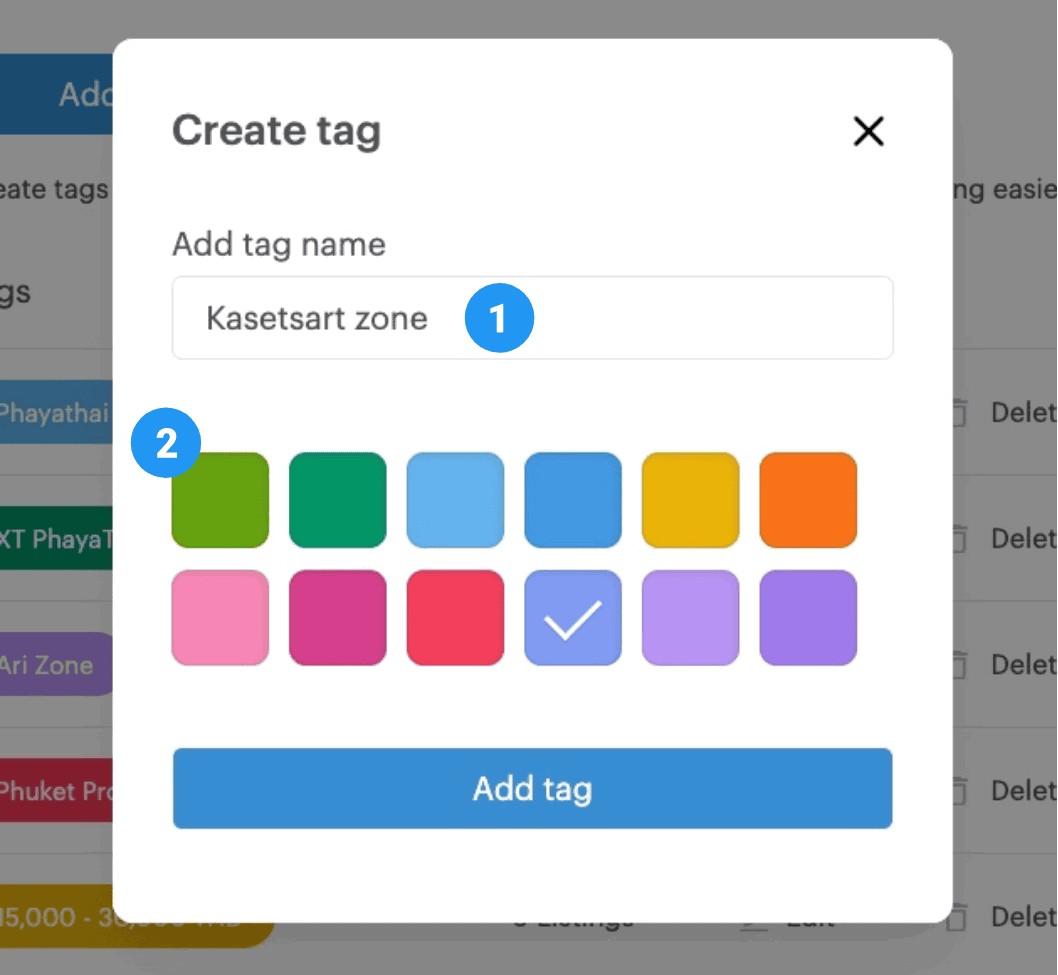
Task: Click the trash icon beside the NXT Phaya tag
Action: (x=958, y=539)
